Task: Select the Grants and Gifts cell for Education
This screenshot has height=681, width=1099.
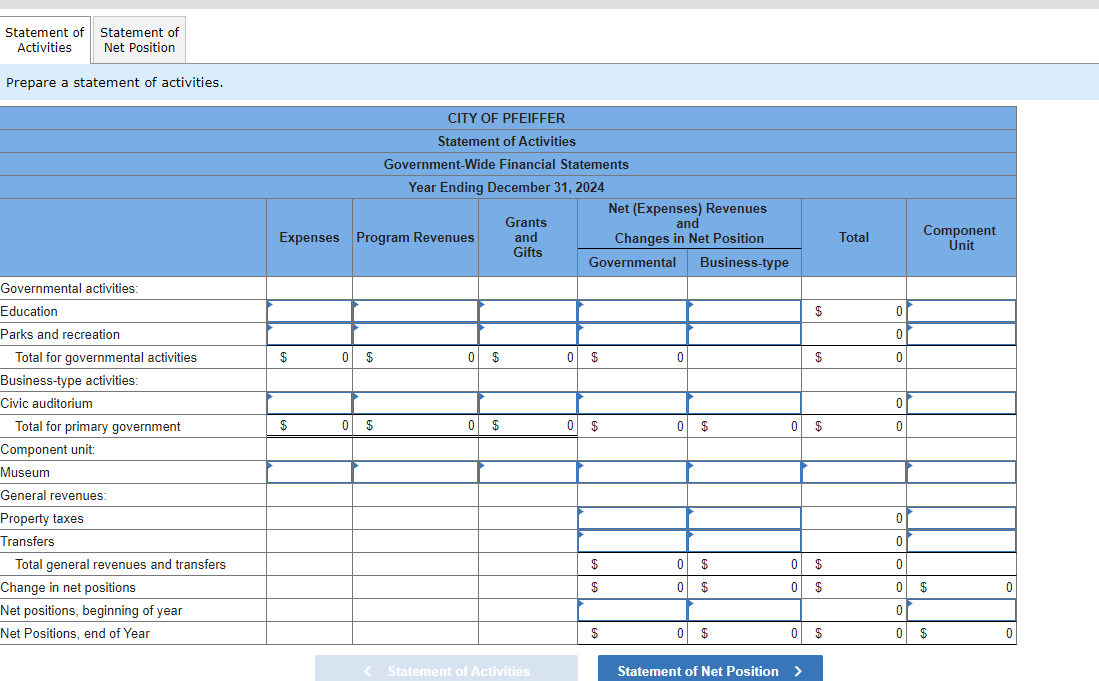Action: (x=526, y=310)
